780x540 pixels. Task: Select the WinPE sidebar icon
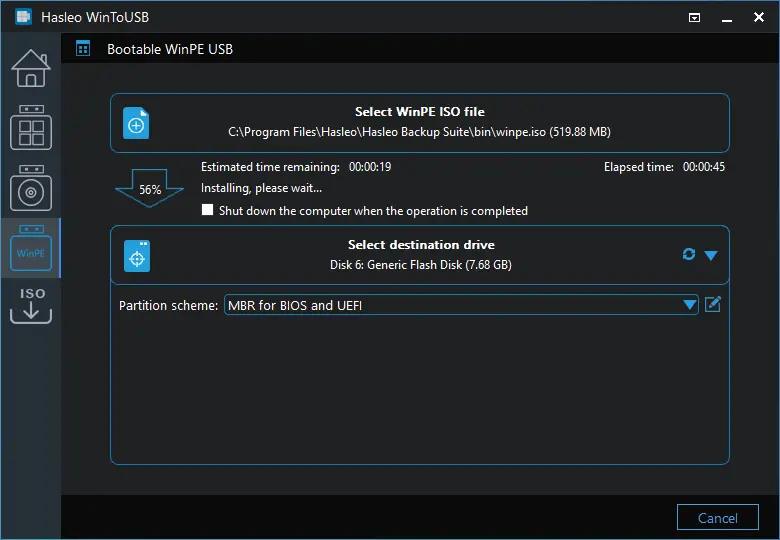[31, 248]
